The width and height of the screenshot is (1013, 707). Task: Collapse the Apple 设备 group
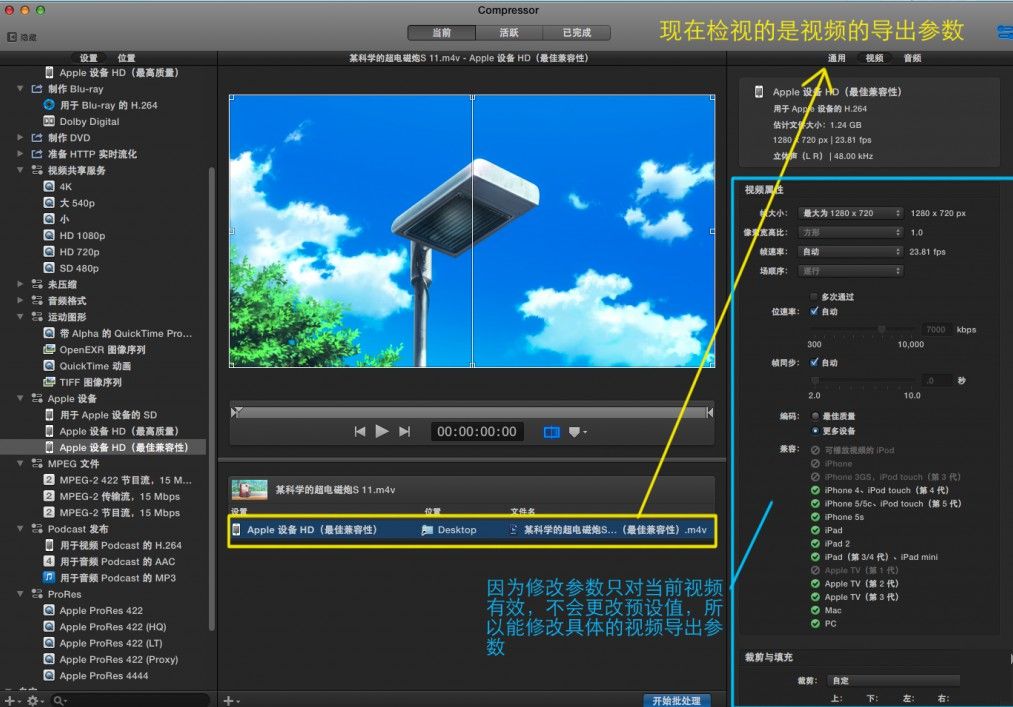20,398
